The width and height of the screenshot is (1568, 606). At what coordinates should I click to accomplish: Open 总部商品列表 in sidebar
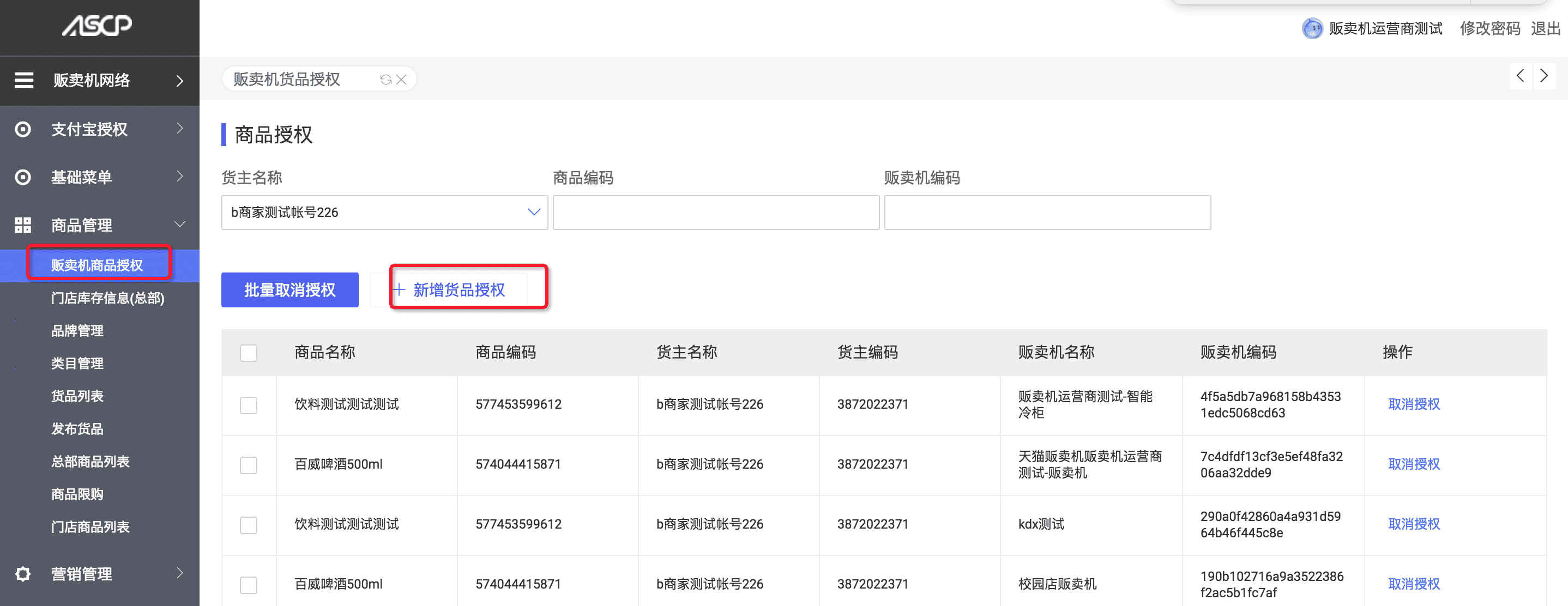click(91, 462)
